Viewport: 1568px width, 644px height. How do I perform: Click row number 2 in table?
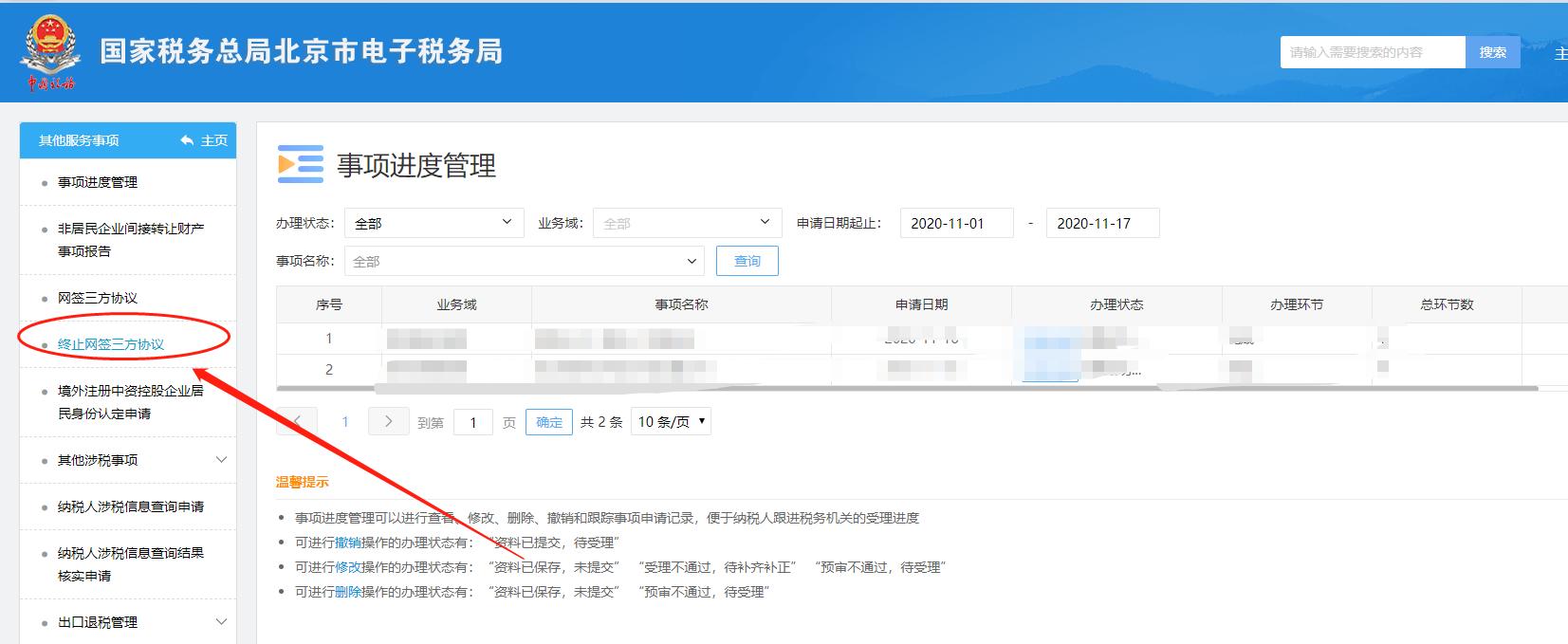tap(329, 369)
